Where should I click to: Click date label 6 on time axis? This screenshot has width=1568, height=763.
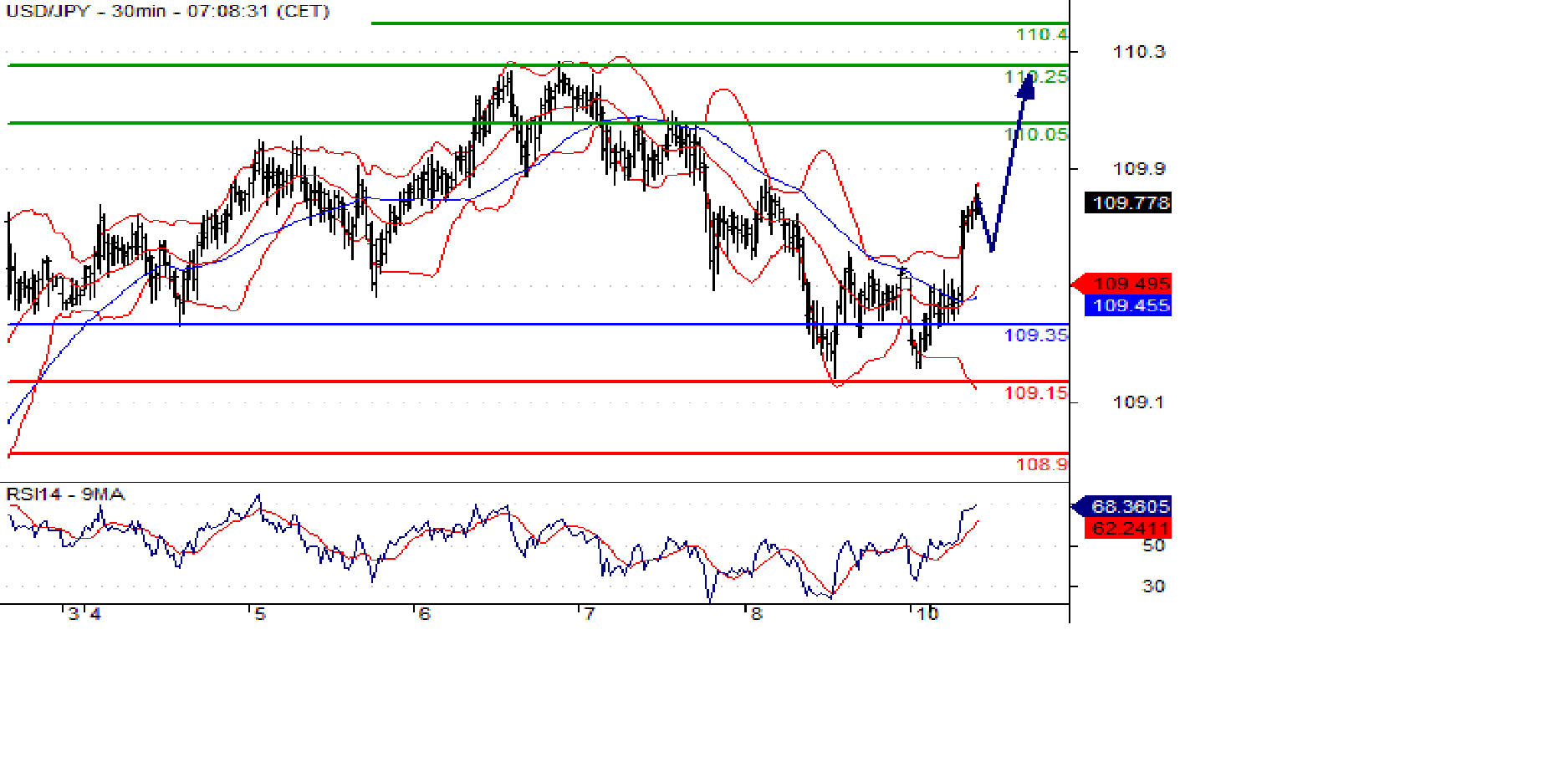click(x=424, y=614)
